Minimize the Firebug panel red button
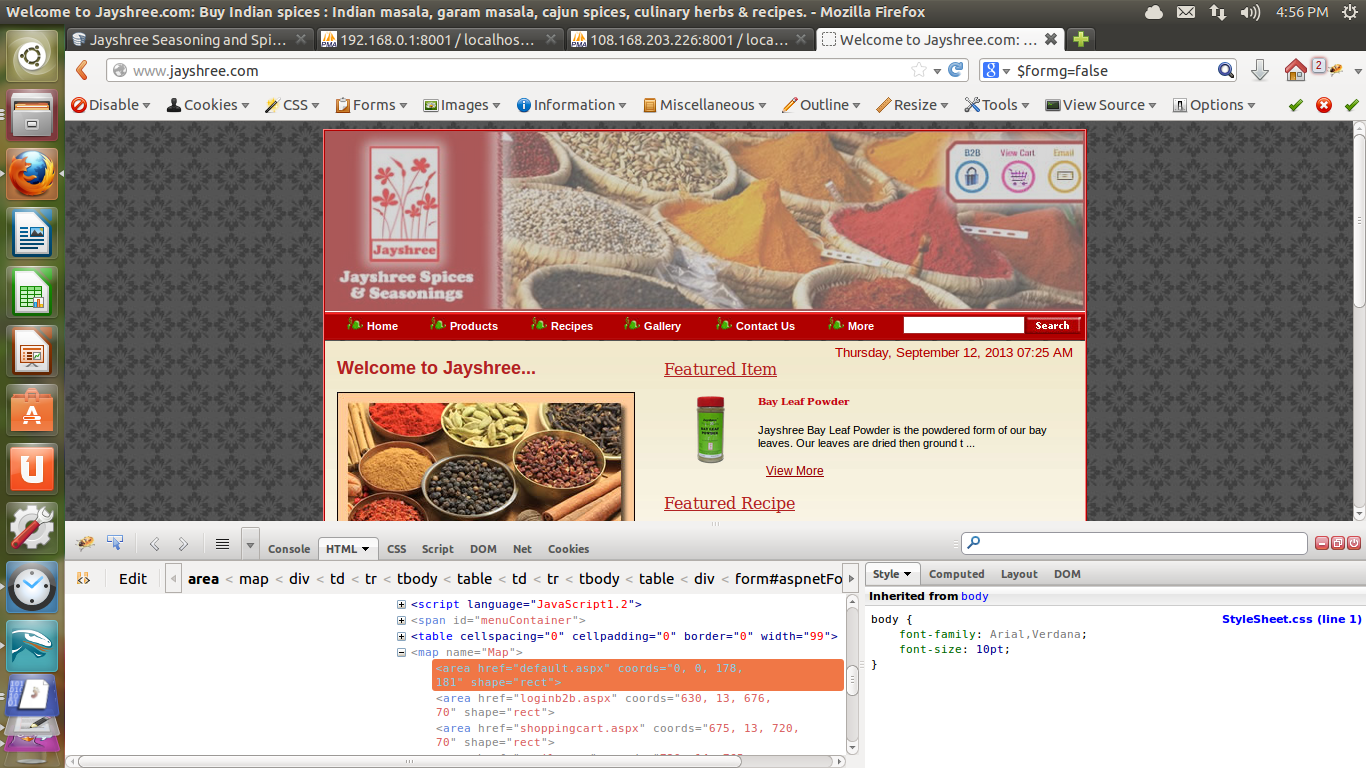This screenshot has height=768, width=1366. point(1322,543)
